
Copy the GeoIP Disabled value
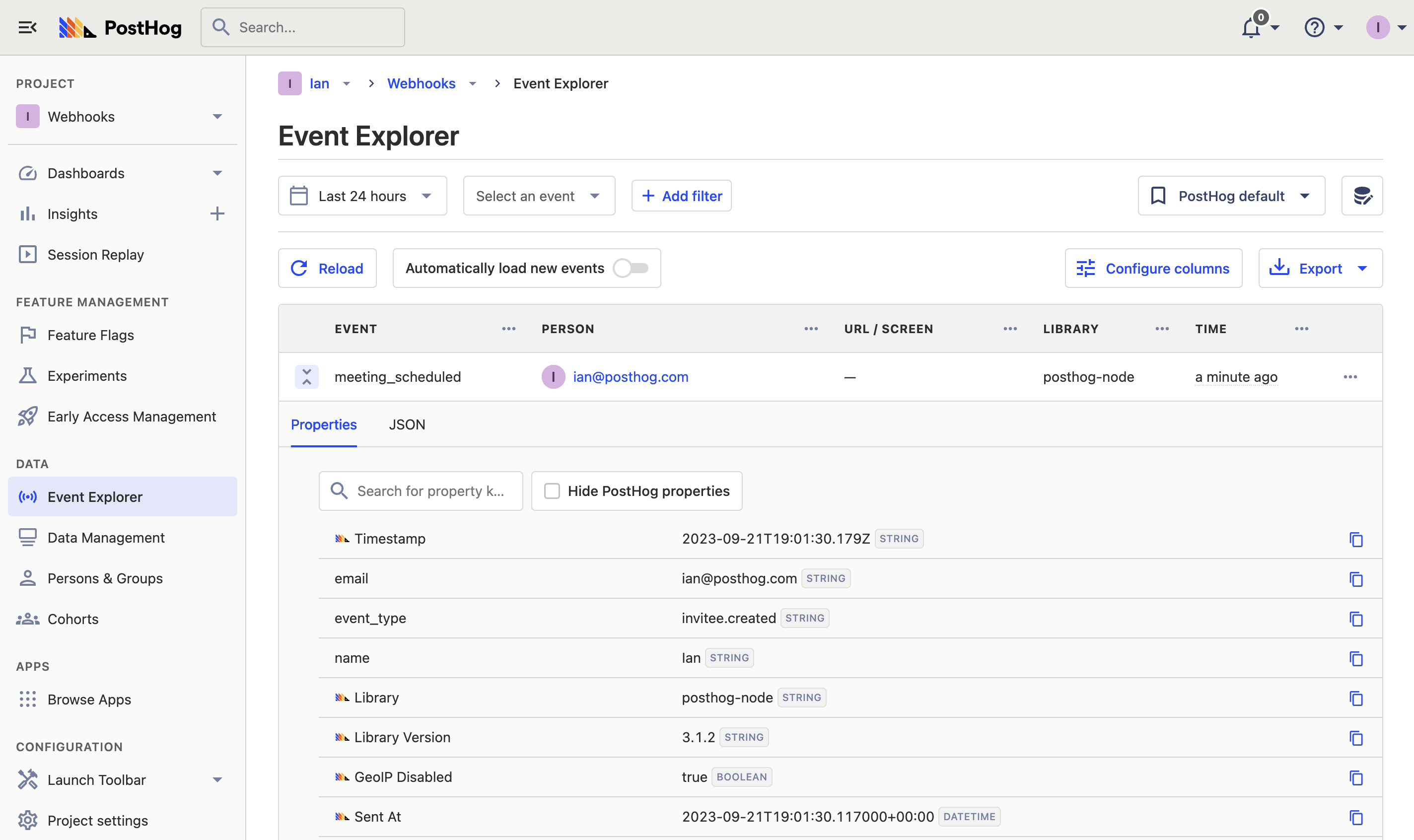tap(1356, 777)
